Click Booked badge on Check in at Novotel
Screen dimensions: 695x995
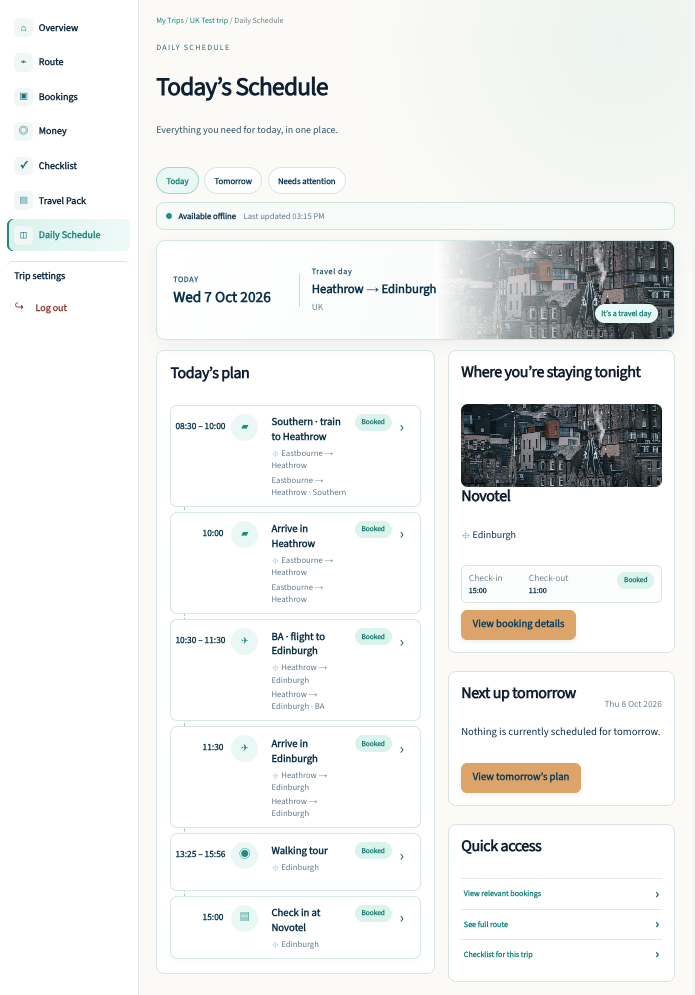(x=373, y=913)
